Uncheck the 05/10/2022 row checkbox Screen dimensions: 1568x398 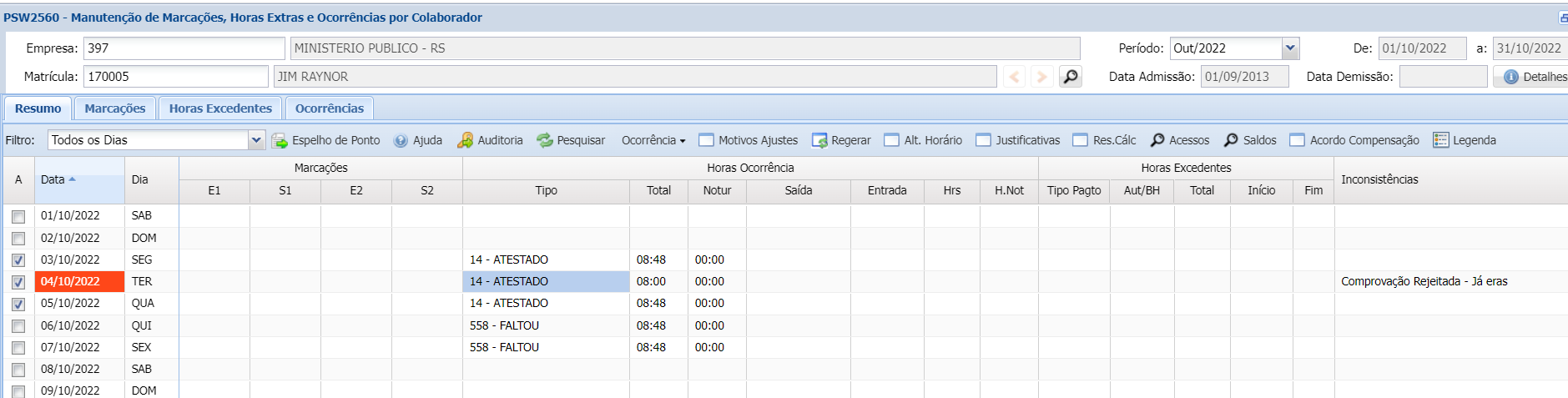[18, 304]
